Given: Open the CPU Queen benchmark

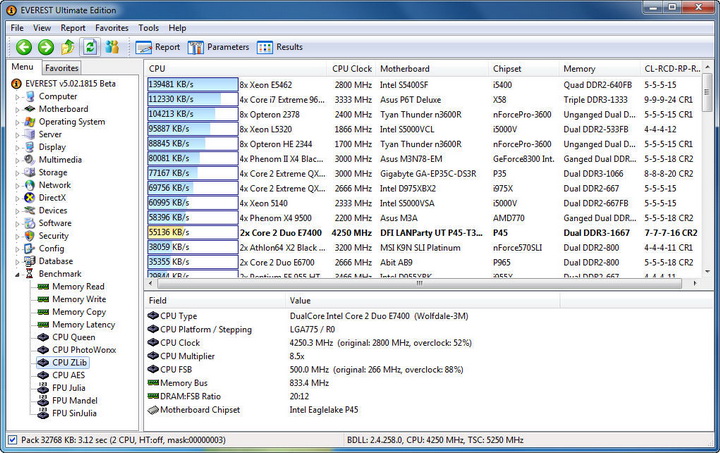Looking at the screenshot, I should [74, 337].
